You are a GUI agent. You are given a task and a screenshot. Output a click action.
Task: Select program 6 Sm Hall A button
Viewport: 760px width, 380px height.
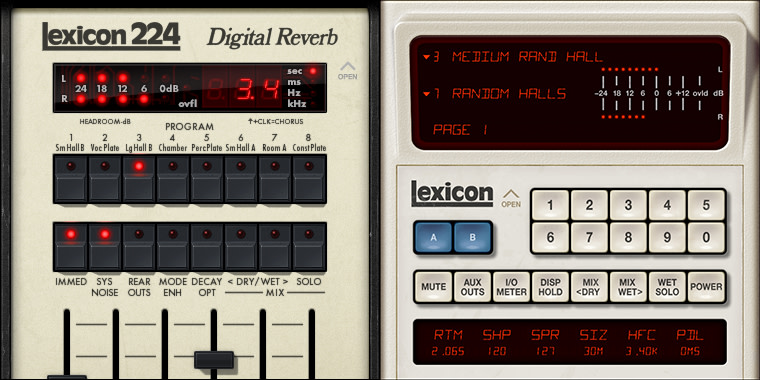coord(240,179)
